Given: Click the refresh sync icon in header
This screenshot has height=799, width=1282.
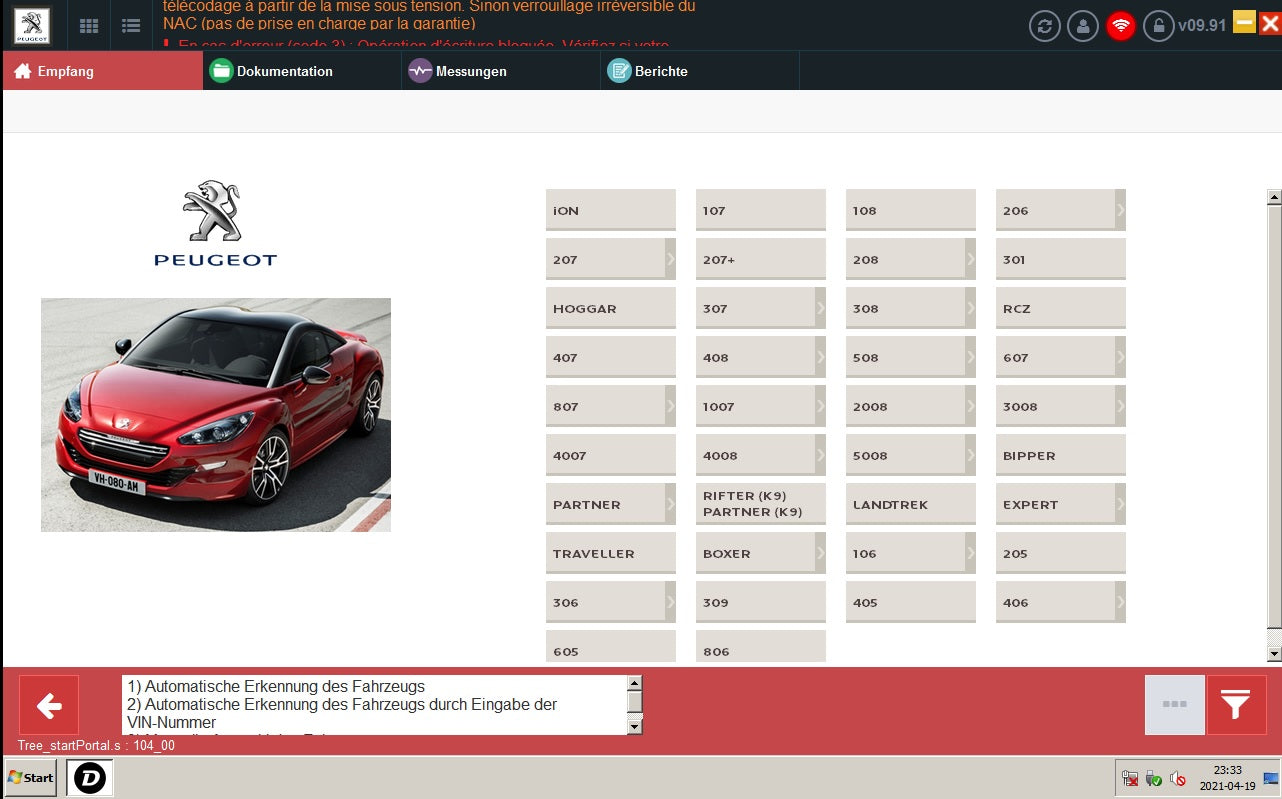Looking at the screenshot, I should 1045,26.
